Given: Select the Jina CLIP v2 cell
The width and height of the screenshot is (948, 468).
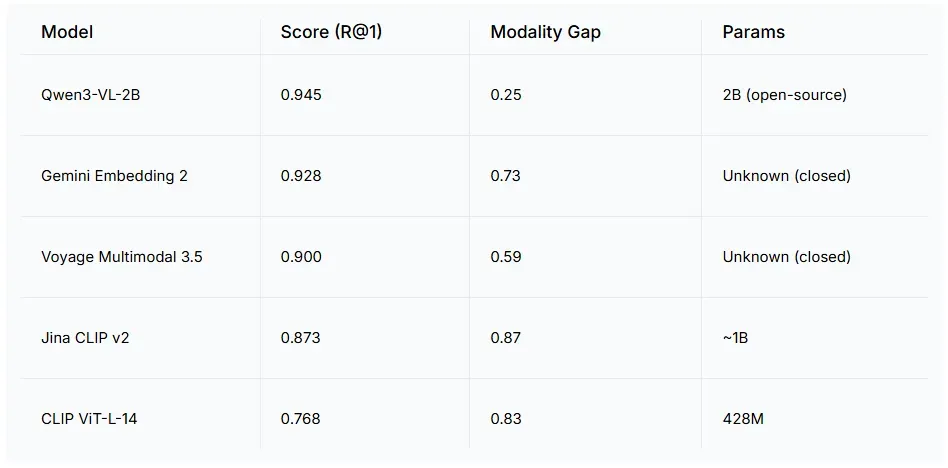Looking at the screenshot, I should tap(85, 337).
